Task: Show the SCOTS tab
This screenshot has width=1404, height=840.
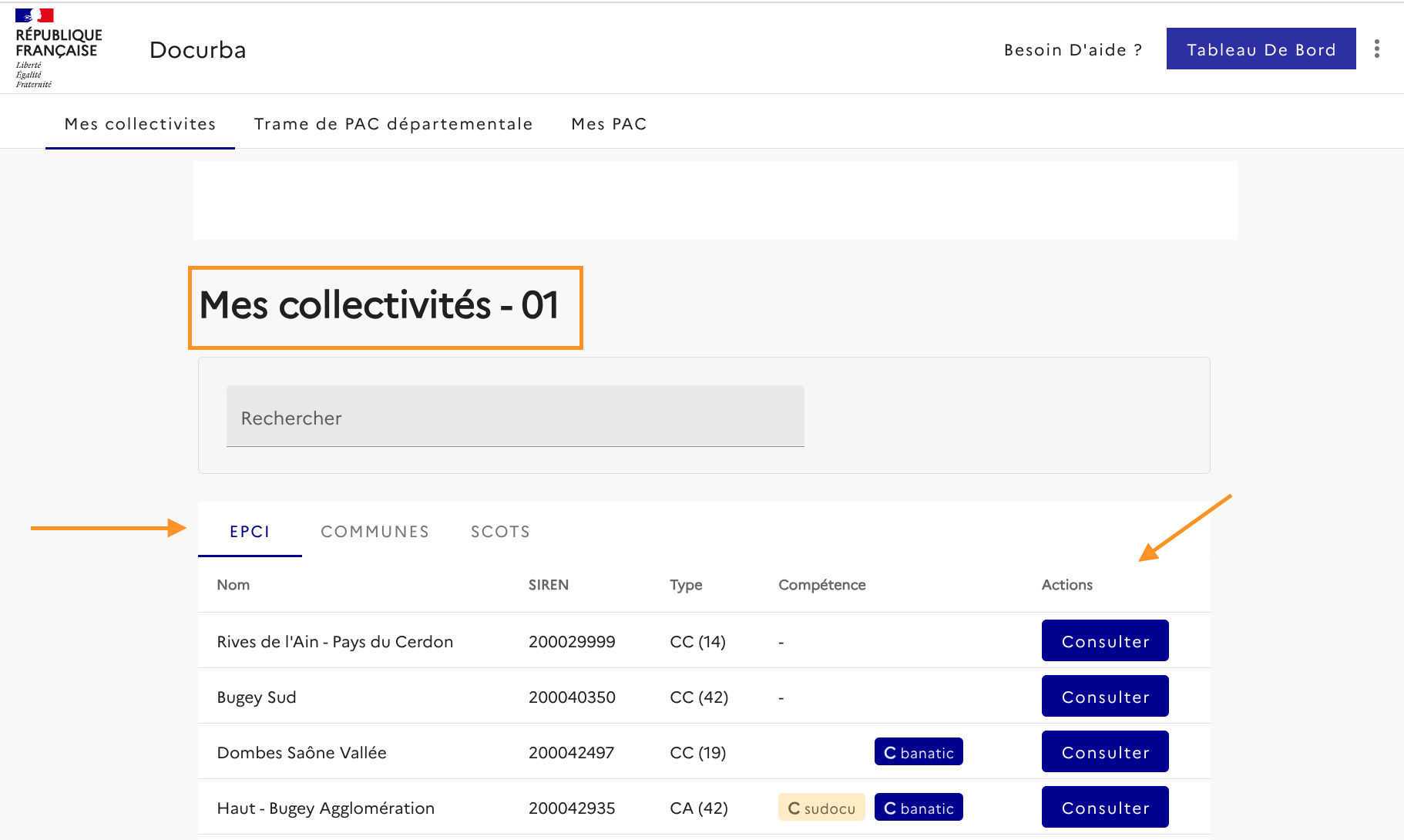Action: [x=500, y=532]
